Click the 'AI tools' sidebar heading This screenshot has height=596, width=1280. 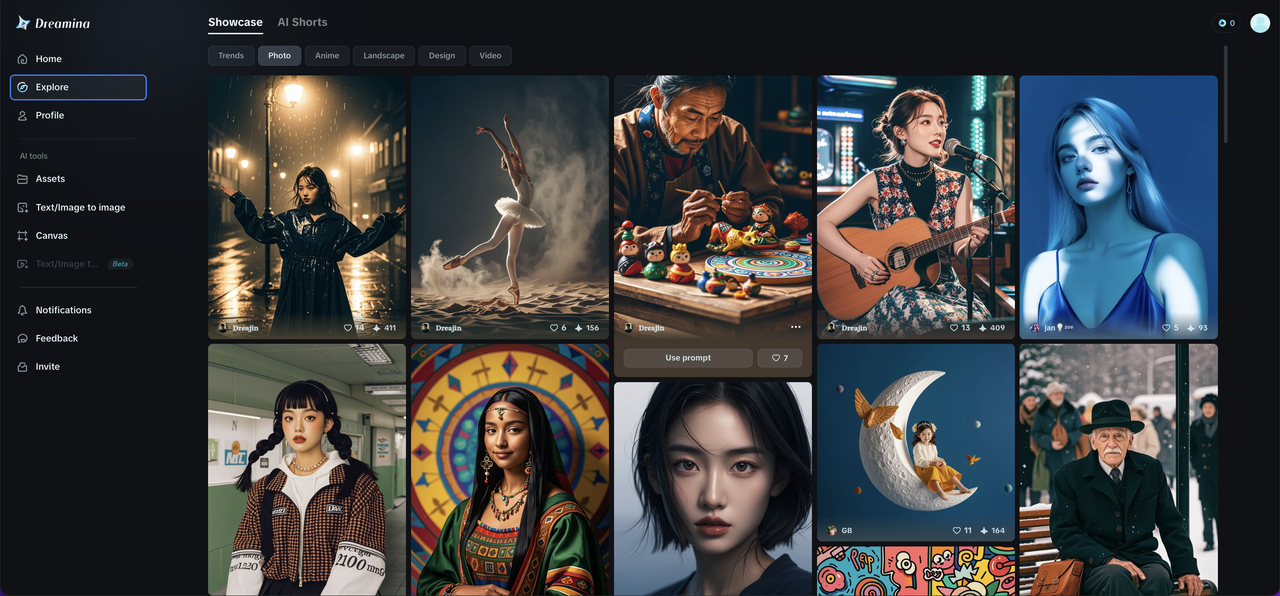[34, 156]
